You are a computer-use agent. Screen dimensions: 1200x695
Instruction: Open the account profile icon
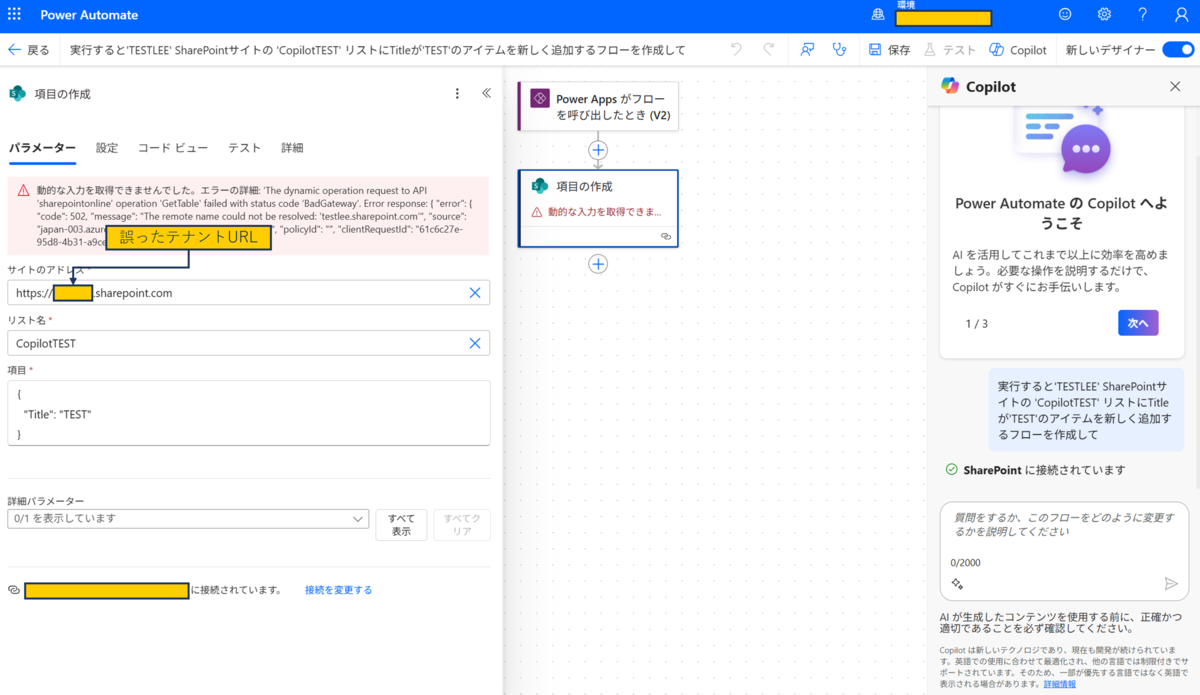click(1181, 15)
